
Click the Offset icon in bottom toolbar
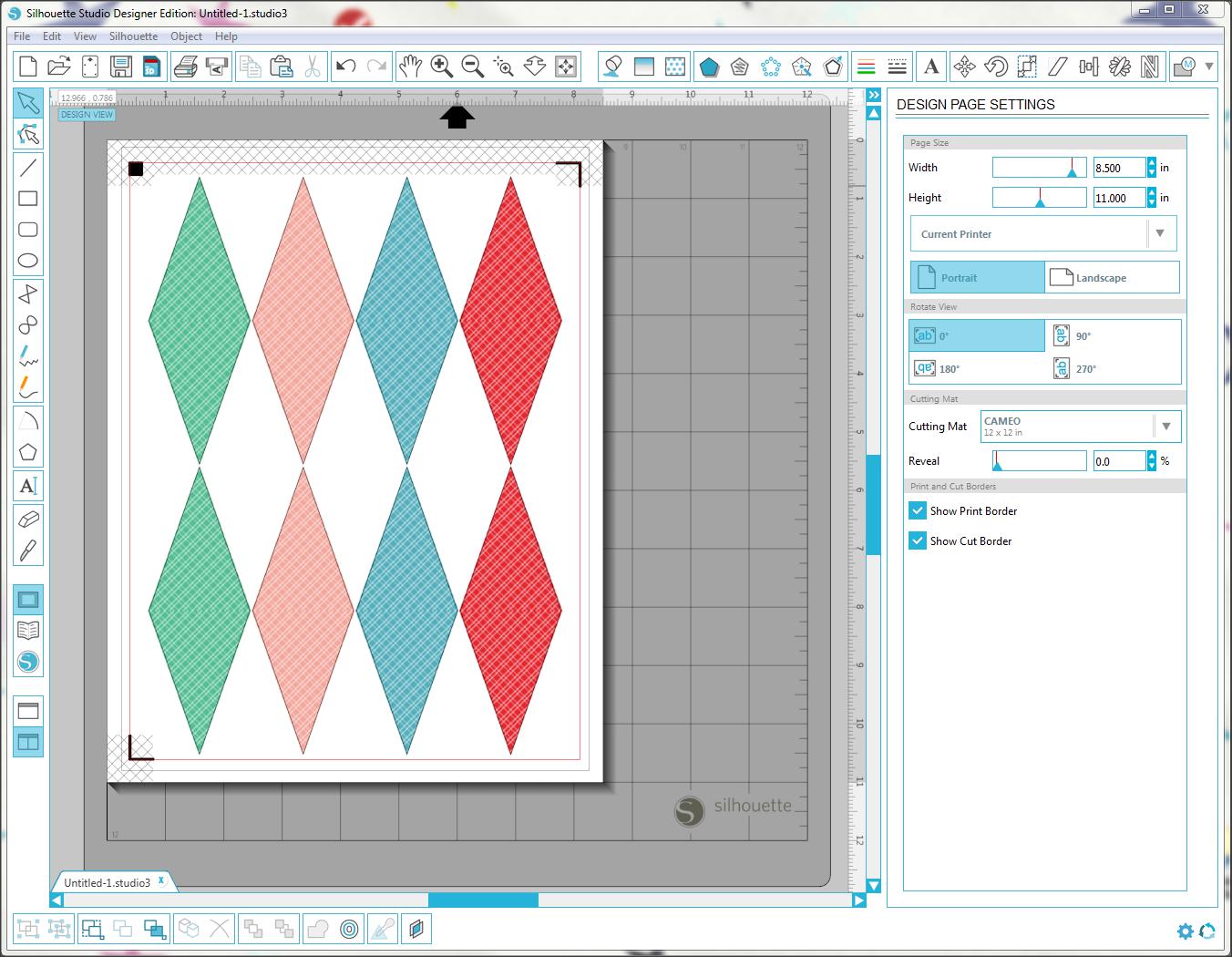point(349,929)
